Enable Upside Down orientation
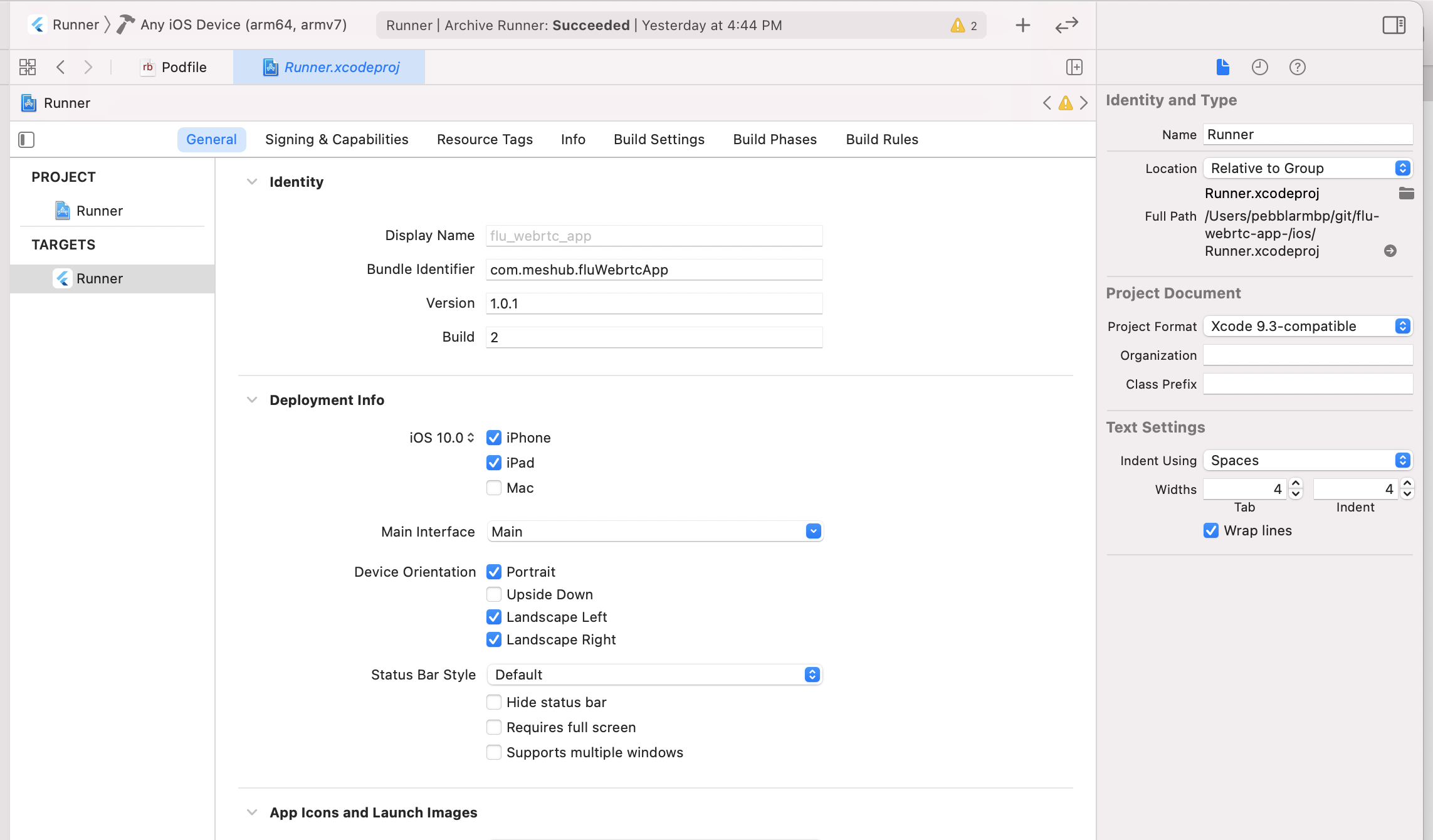Screen dimensions: 1433x840 (x=494, y=594)
